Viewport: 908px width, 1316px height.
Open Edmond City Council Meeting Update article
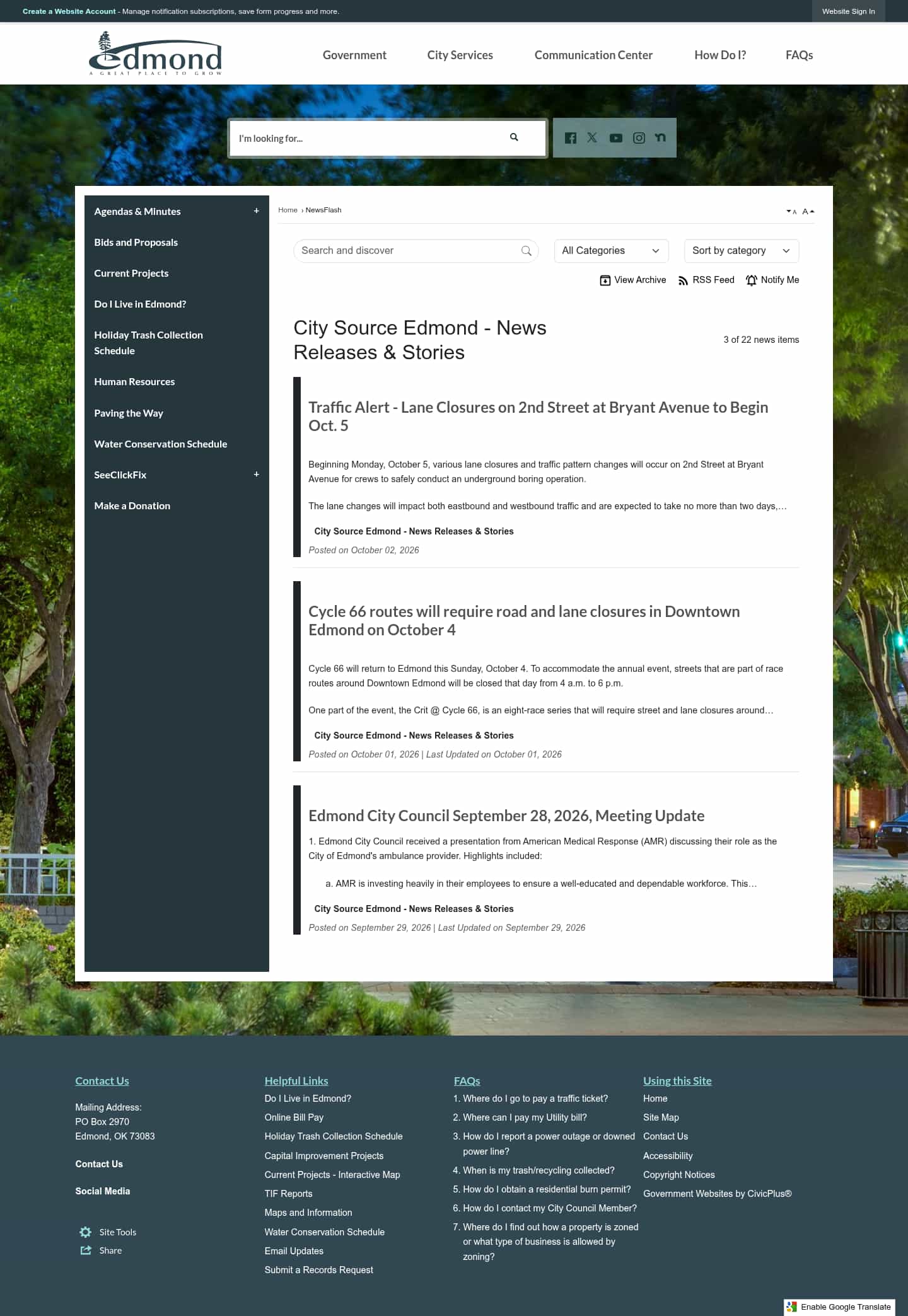coord(506,816)
